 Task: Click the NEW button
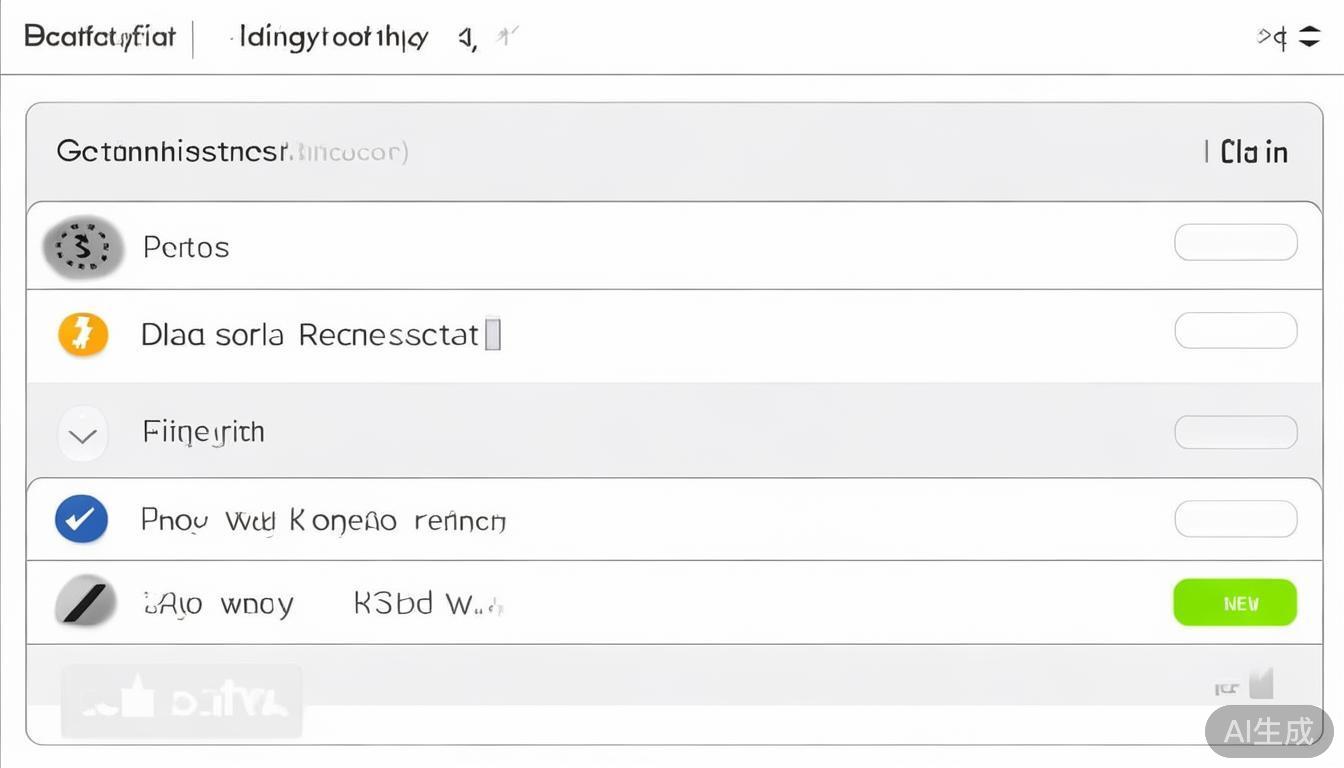(1234, 602)
